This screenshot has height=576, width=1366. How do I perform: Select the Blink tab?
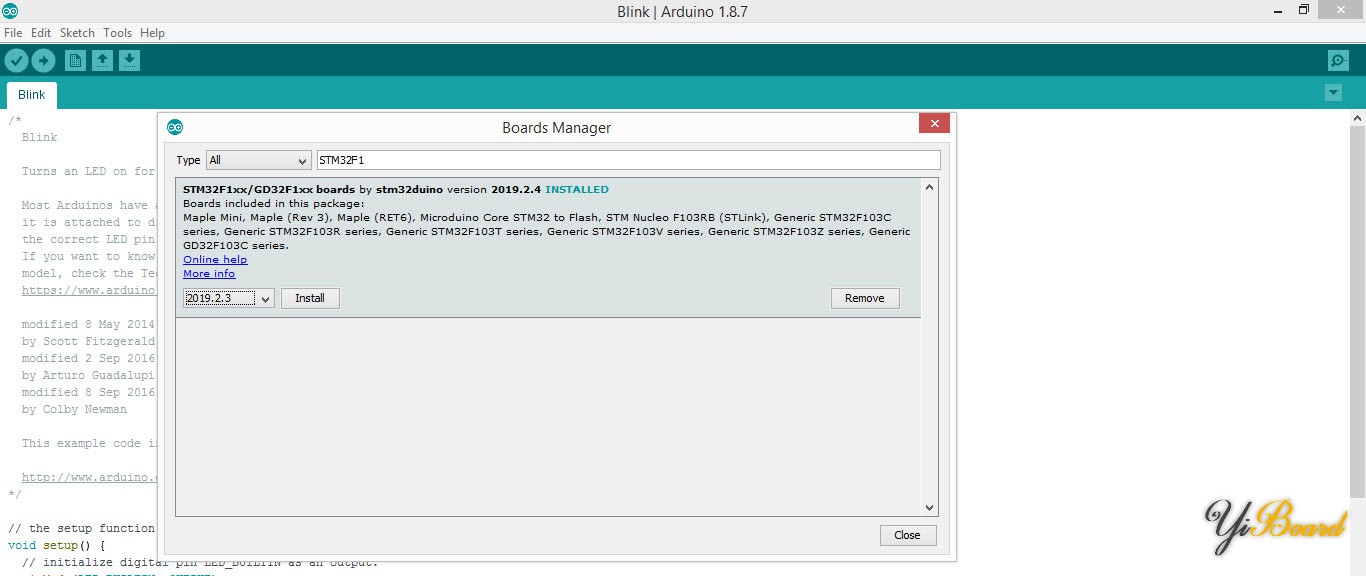[32, 95]
